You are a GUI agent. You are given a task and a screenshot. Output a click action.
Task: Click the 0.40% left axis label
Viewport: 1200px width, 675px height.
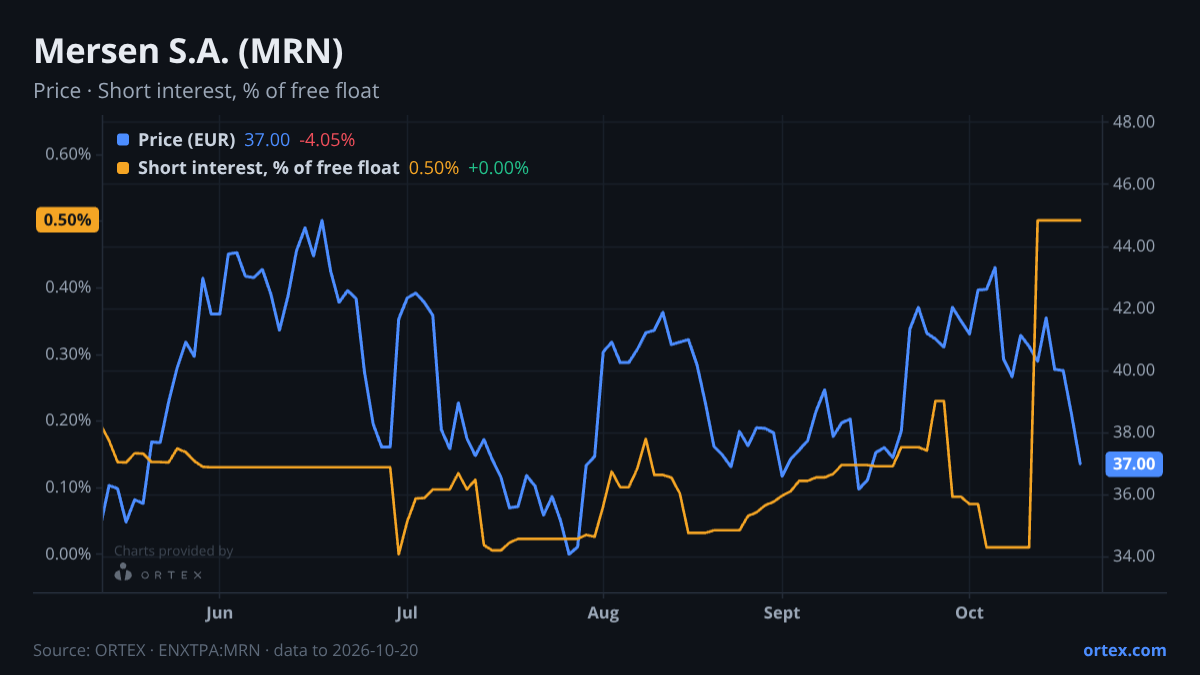coord(68,288)
